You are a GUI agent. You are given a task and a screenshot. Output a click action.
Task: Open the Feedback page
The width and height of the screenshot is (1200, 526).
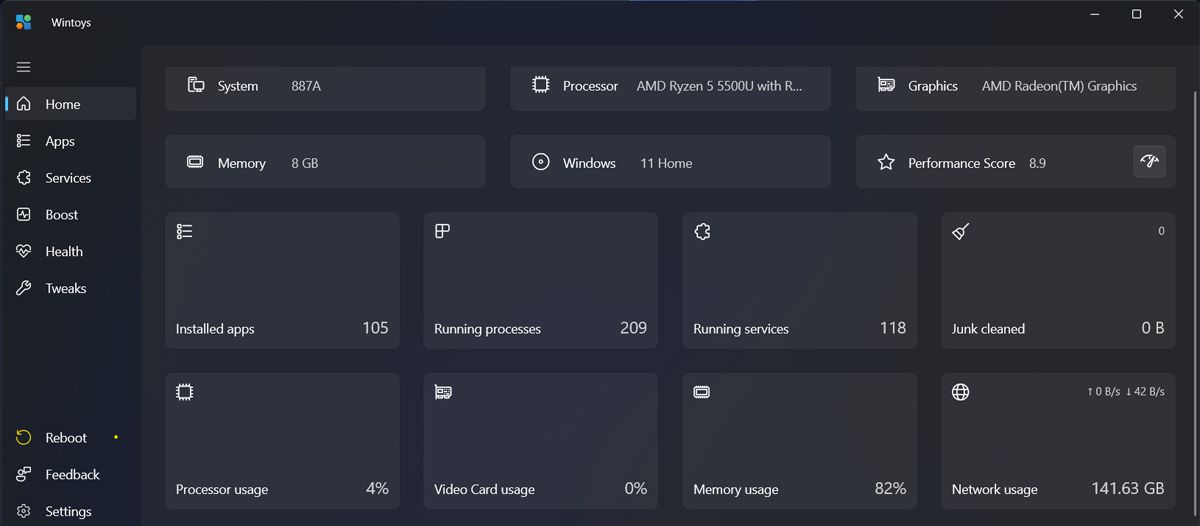(x=72, y=475)
